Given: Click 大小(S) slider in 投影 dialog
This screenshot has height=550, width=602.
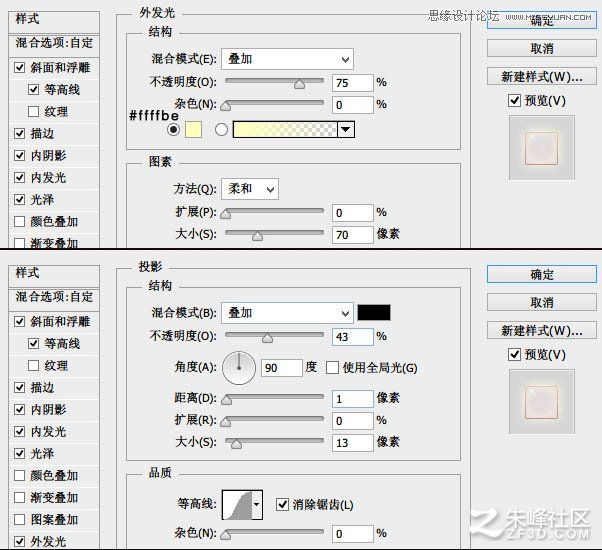Looking at the screenshot, I should click(x=275, y=442).
